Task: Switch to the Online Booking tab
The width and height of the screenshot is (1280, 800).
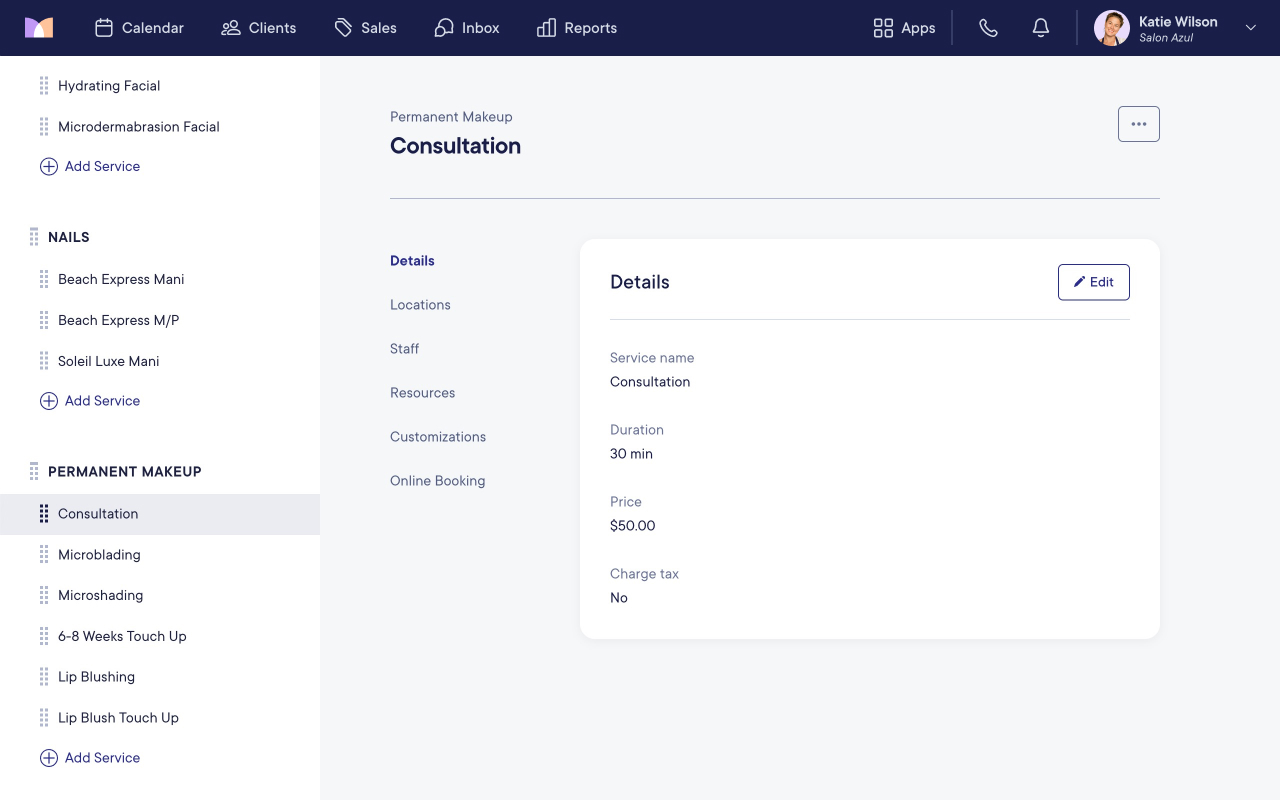Action: [438, 481]
